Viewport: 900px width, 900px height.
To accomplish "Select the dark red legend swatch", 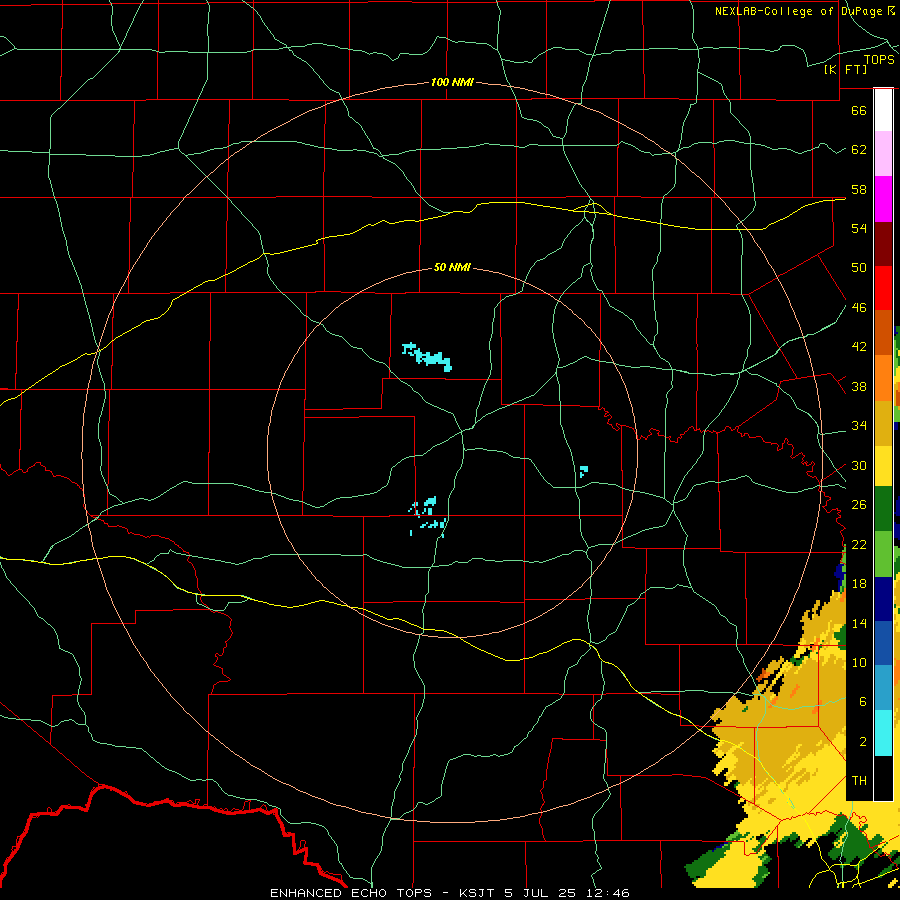I will (883, 244).
